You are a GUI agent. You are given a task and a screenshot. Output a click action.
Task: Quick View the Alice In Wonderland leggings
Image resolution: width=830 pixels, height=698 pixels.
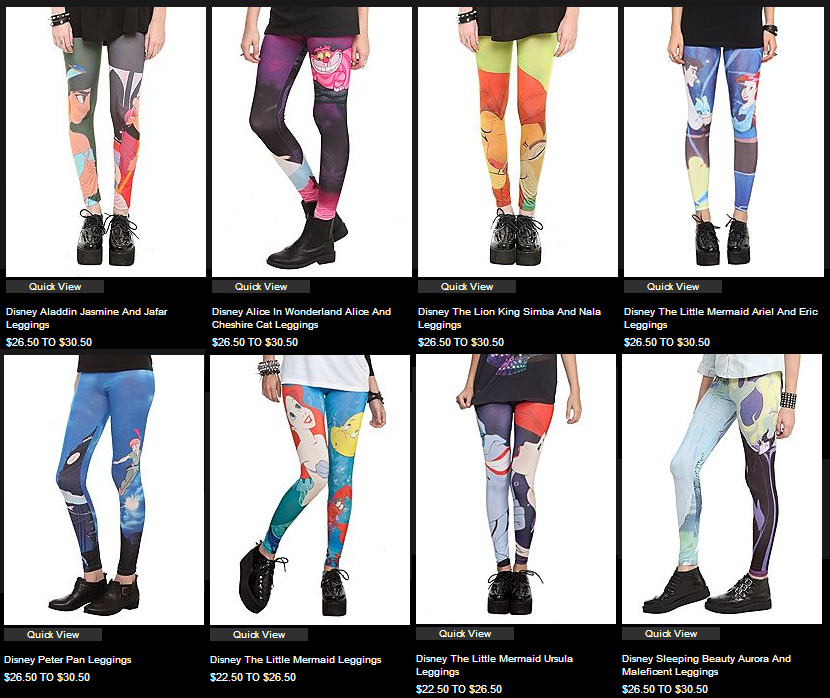(x=260, y=287)
